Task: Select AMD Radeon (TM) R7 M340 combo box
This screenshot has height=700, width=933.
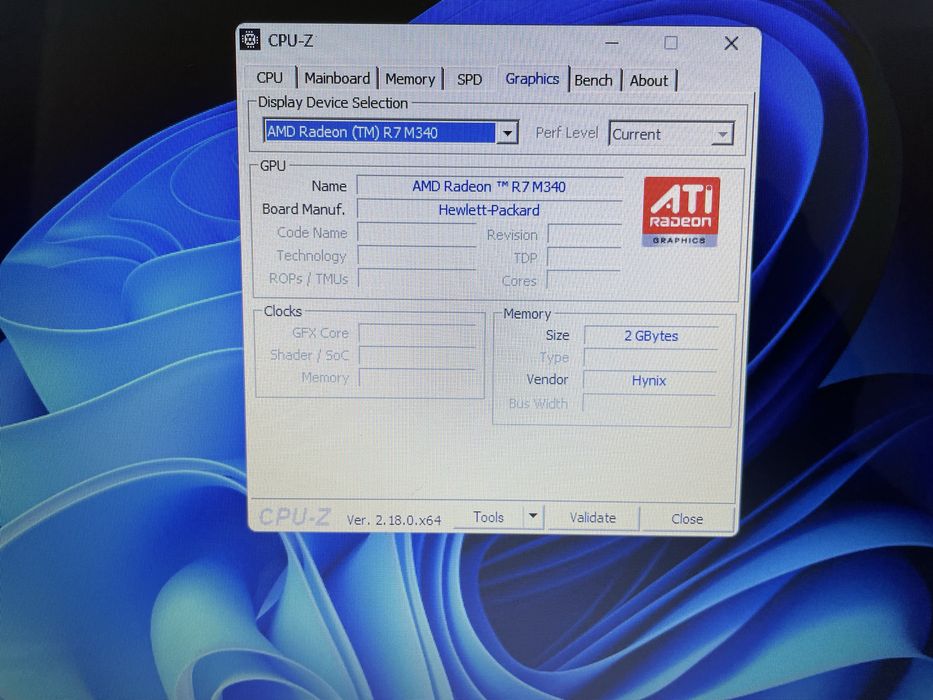Action: tap(390, 132)
